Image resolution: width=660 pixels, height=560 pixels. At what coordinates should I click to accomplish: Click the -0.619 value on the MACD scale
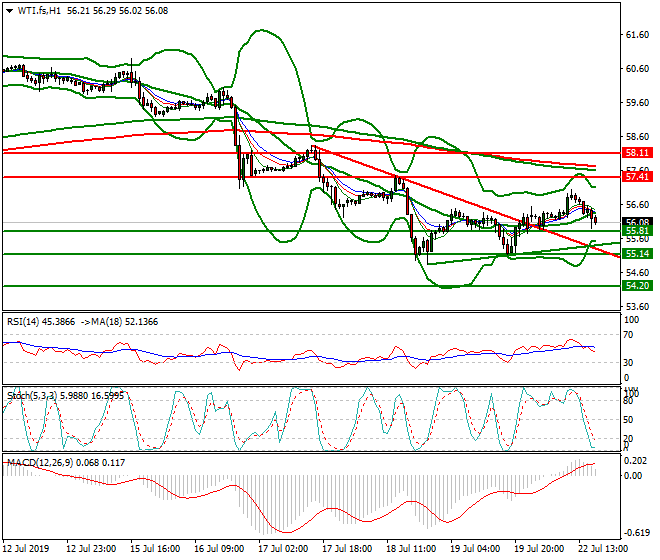tap(636, 532)
